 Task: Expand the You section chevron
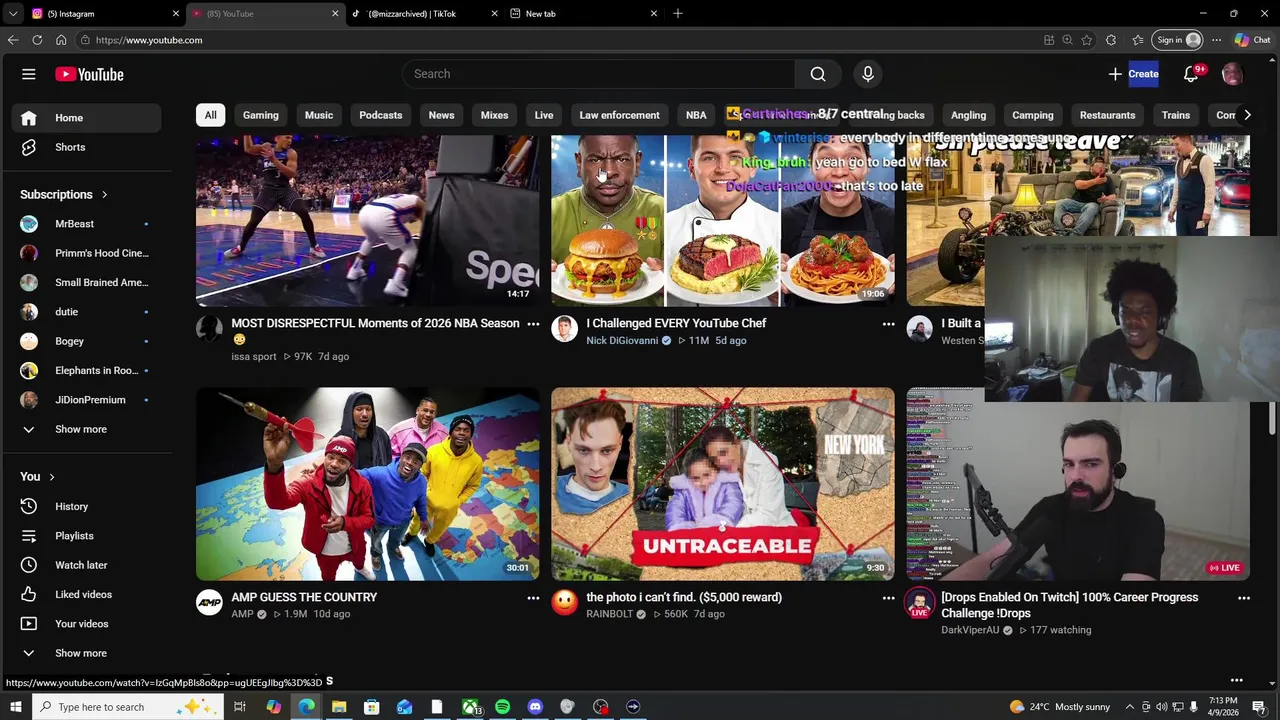52,477
